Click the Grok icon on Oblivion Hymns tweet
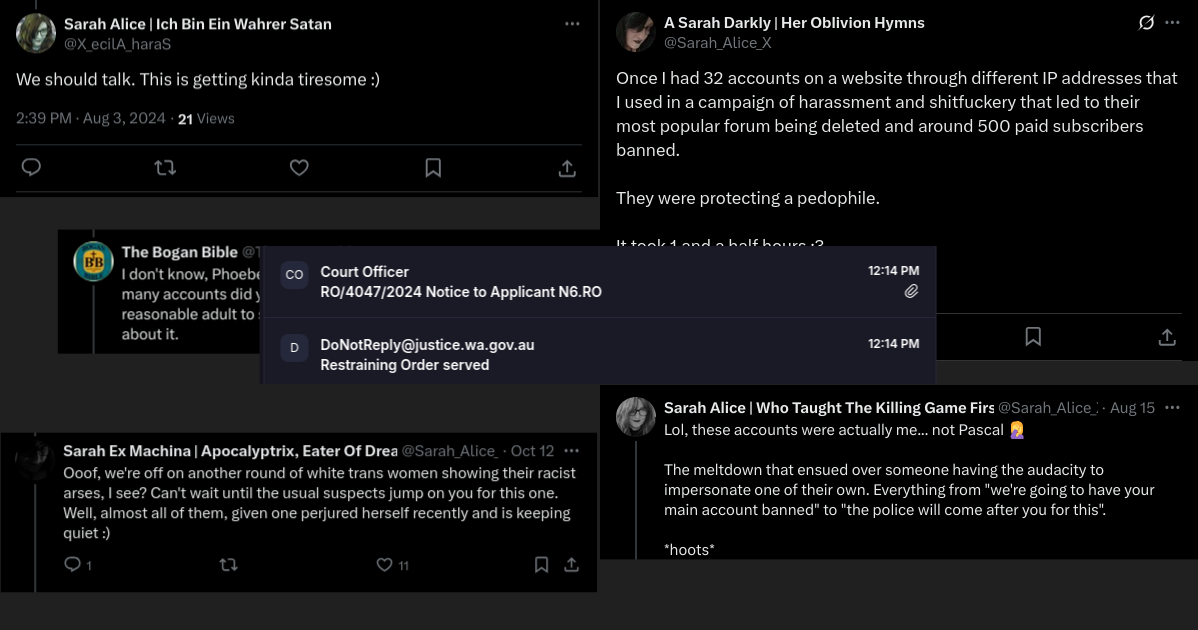 [x=1147, y=23]
